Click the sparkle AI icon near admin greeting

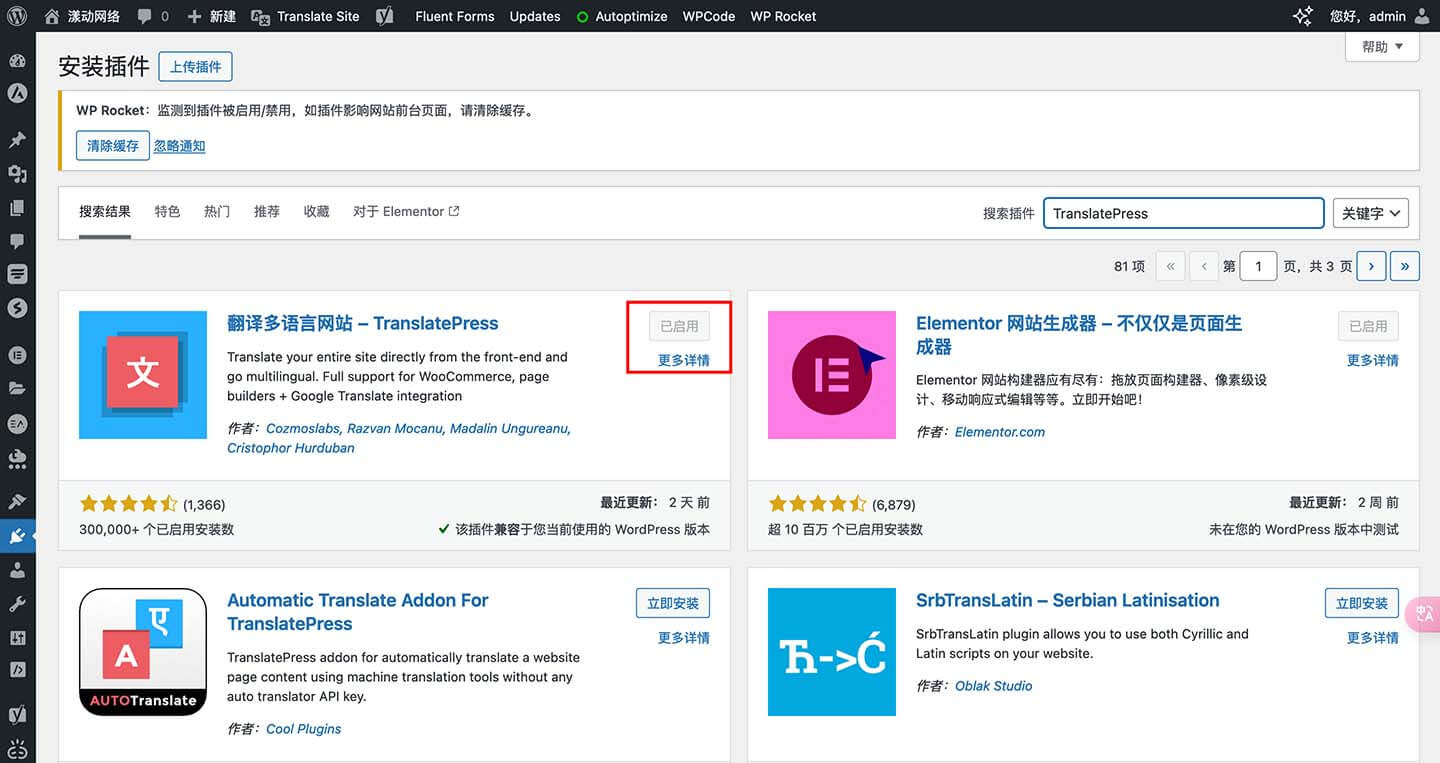pos(1303,16)
